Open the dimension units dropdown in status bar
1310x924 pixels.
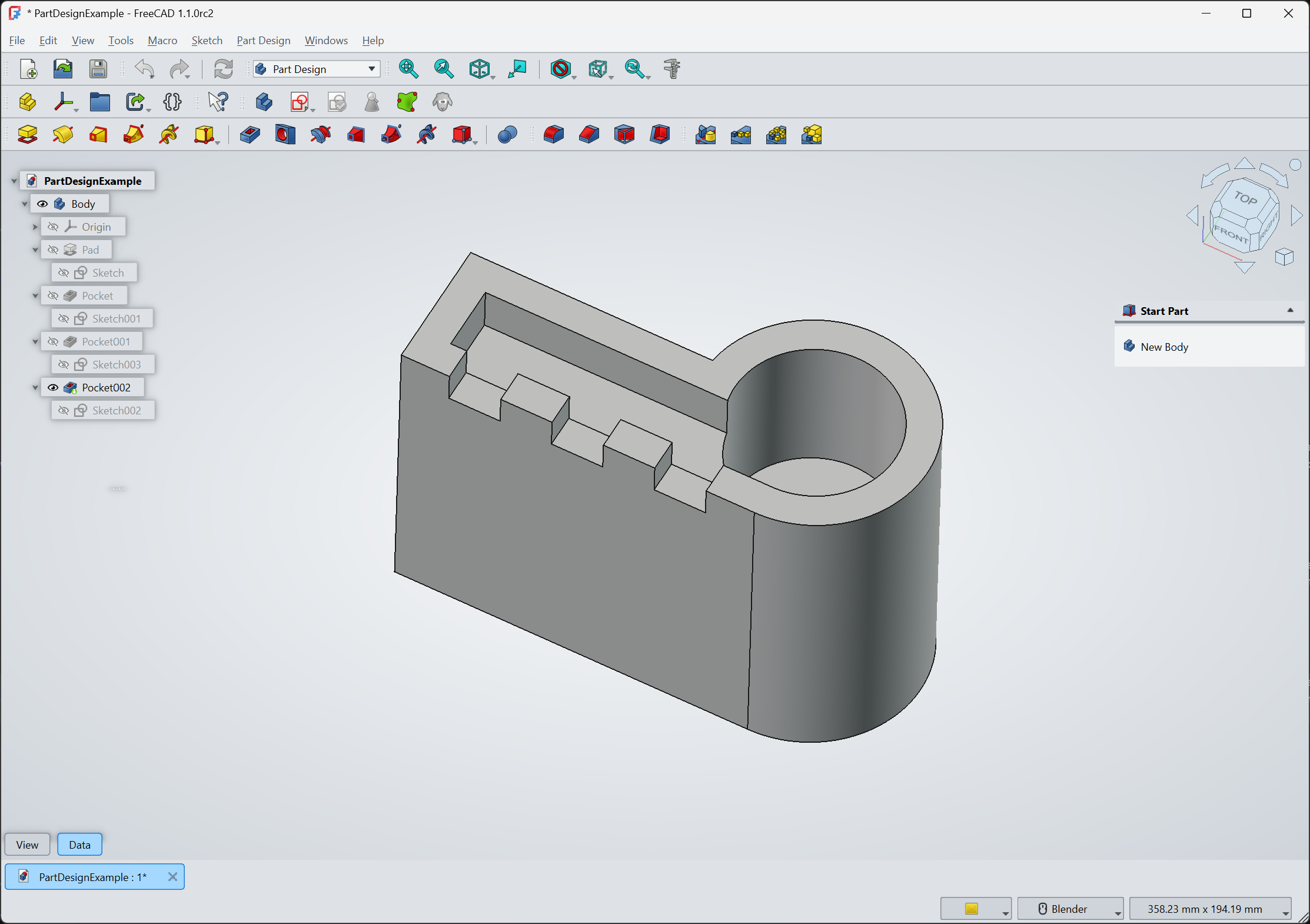click(x=1210, y=909)
